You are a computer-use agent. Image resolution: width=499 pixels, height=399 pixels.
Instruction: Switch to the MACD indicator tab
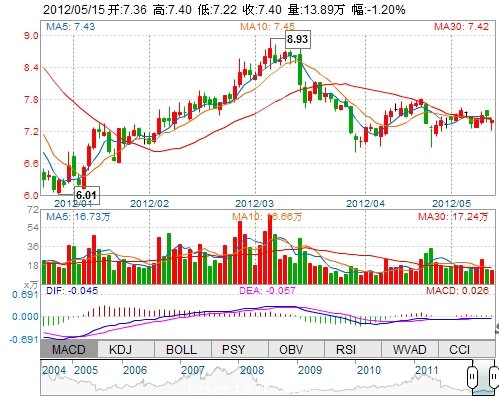click(x=69, y=349)
